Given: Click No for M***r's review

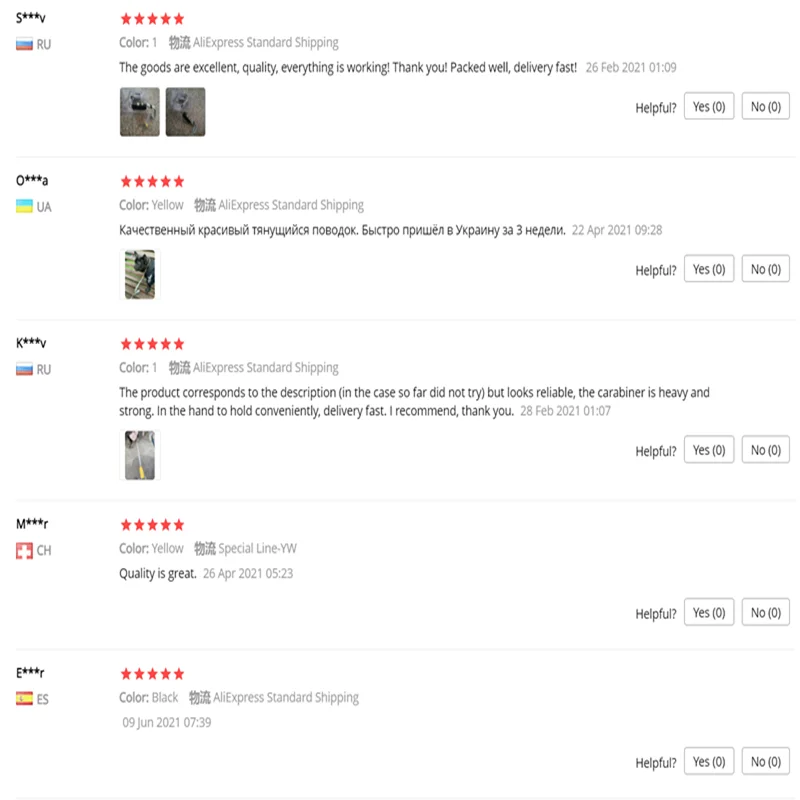Looking at the screenshot, I should pos(765,612).
